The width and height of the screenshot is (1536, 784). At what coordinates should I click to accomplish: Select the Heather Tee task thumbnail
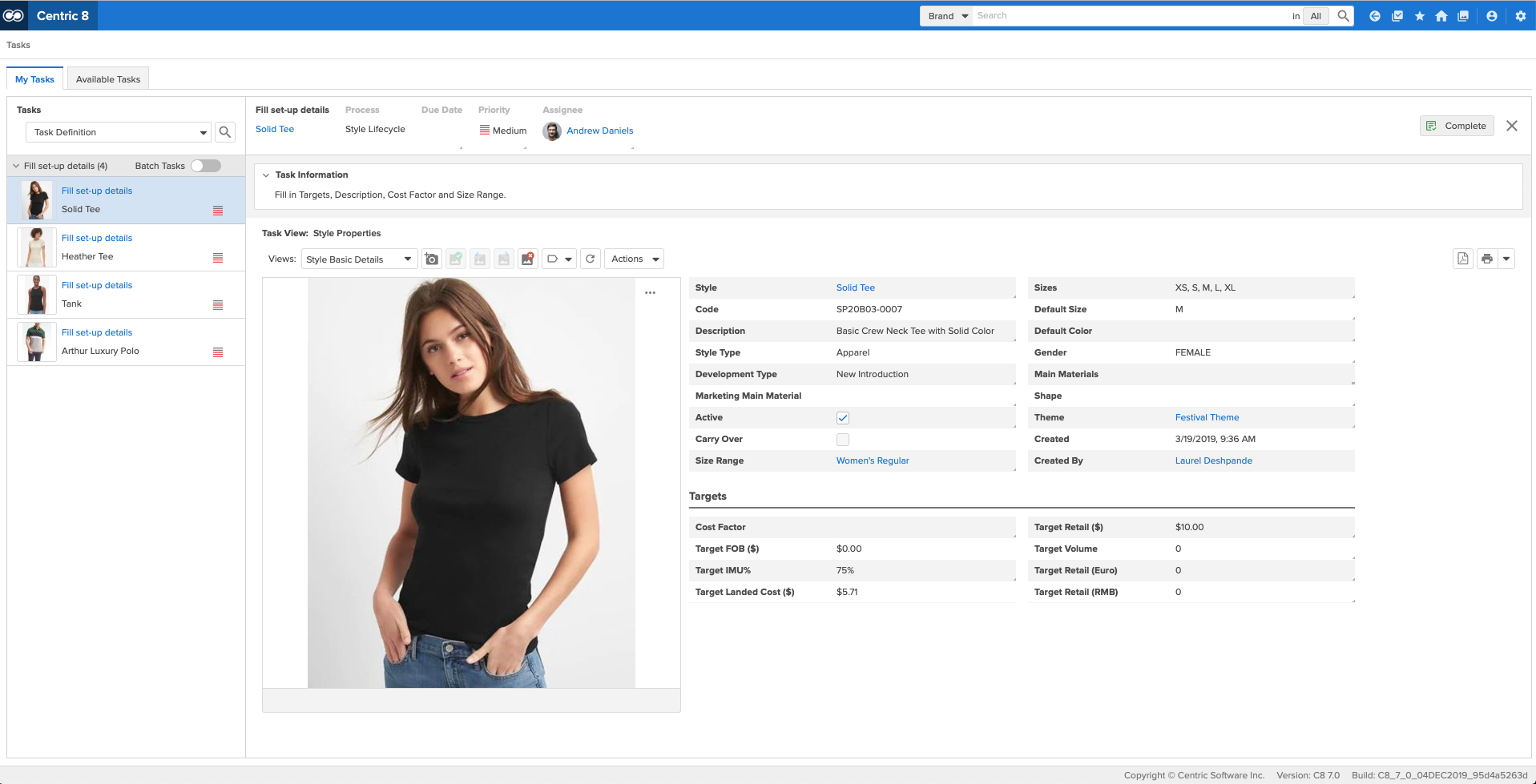36,247
